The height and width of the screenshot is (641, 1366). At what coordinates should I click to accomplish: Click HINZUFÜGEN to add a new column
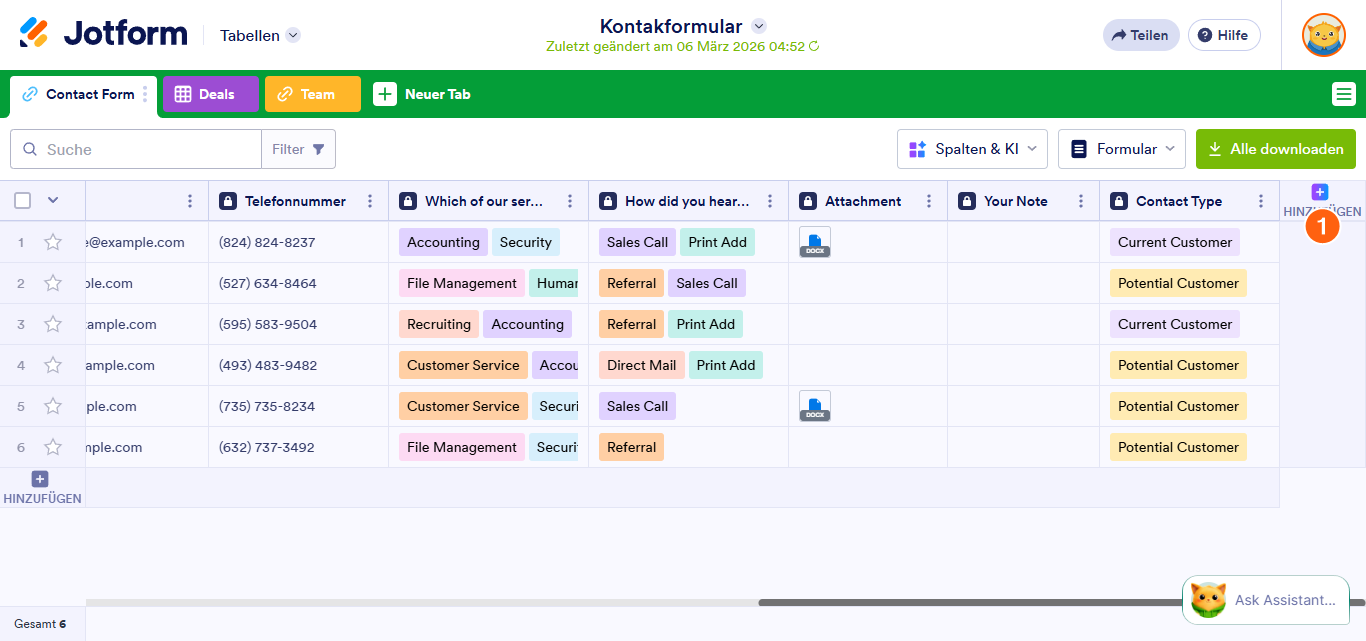(1320, 190)
